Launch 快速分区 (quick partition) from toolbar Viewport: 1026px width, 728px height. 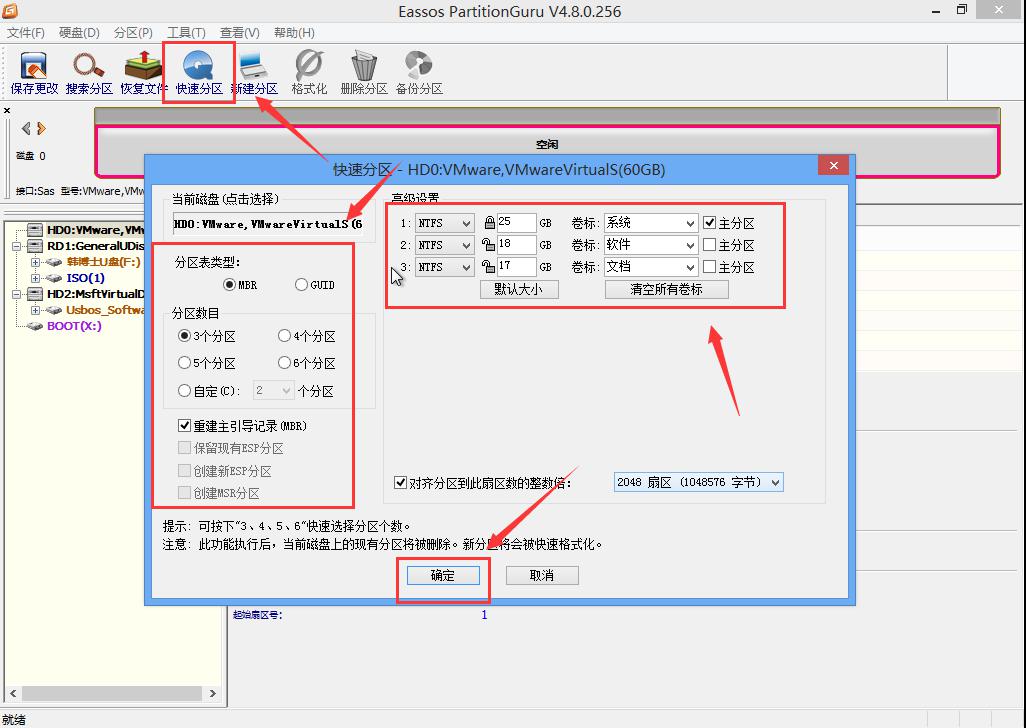click(x=198, y=71)
